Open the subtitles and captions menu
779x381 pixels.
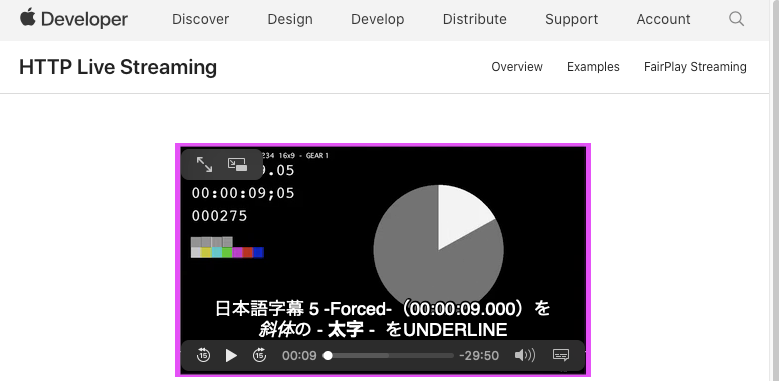coord(561,355)
